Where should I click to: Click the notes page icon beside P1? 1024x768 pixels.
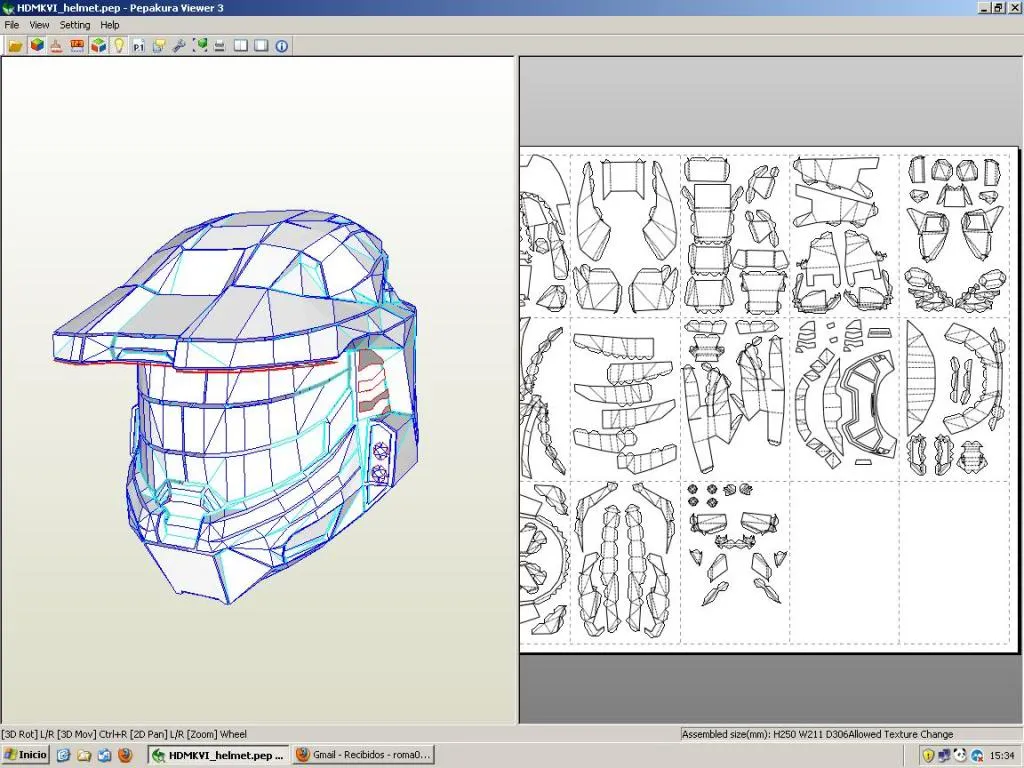click(159, 45)
